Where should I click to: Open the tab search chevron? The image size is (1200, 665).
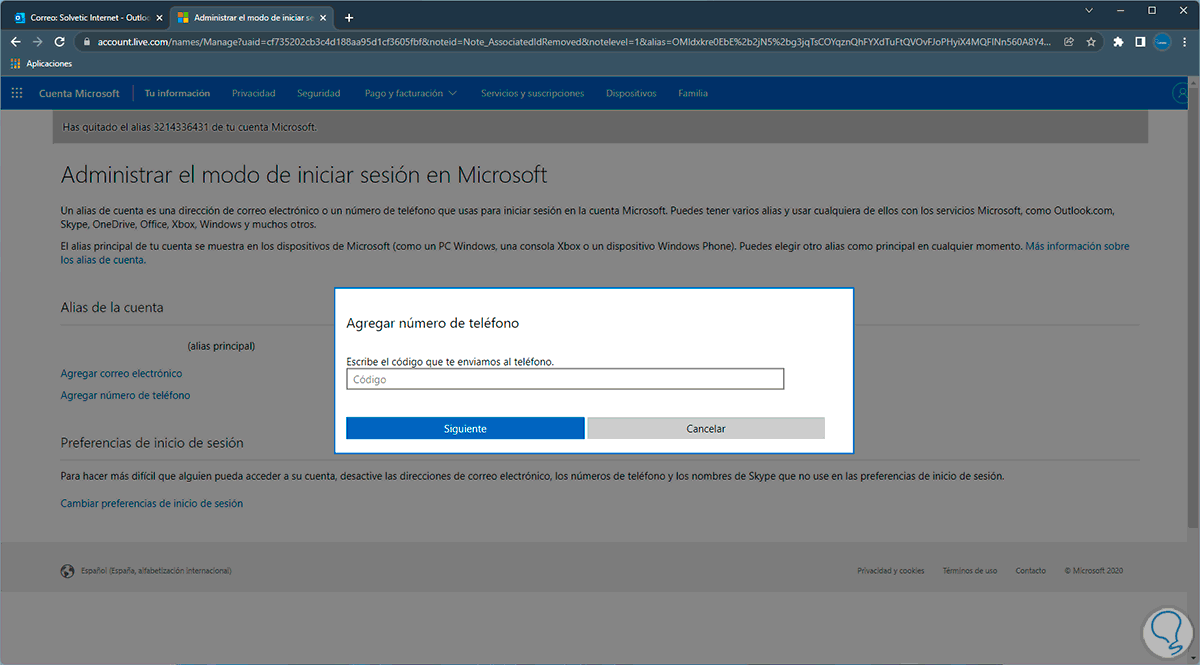(x=1087, y=9)
